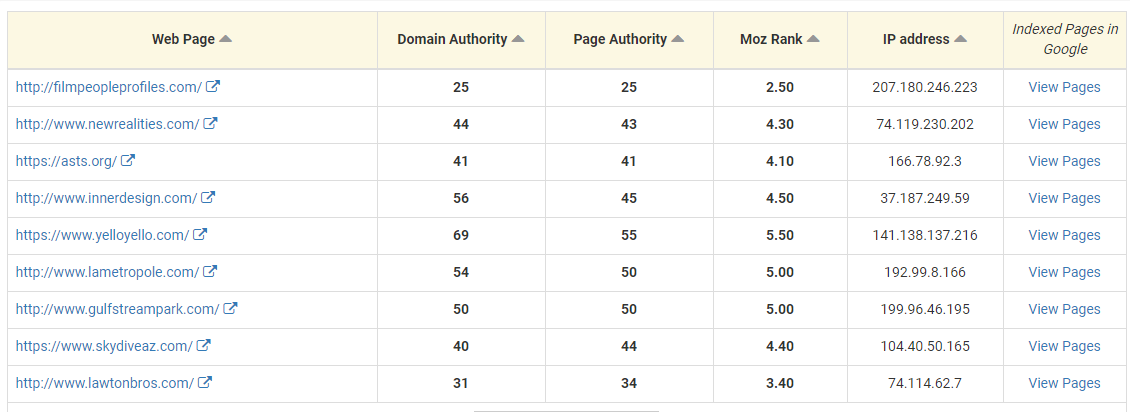Sort by Domain Authority arrow
Image resolution: width=1130 pixels, height=412 pixels.
[x=518, y=39]
